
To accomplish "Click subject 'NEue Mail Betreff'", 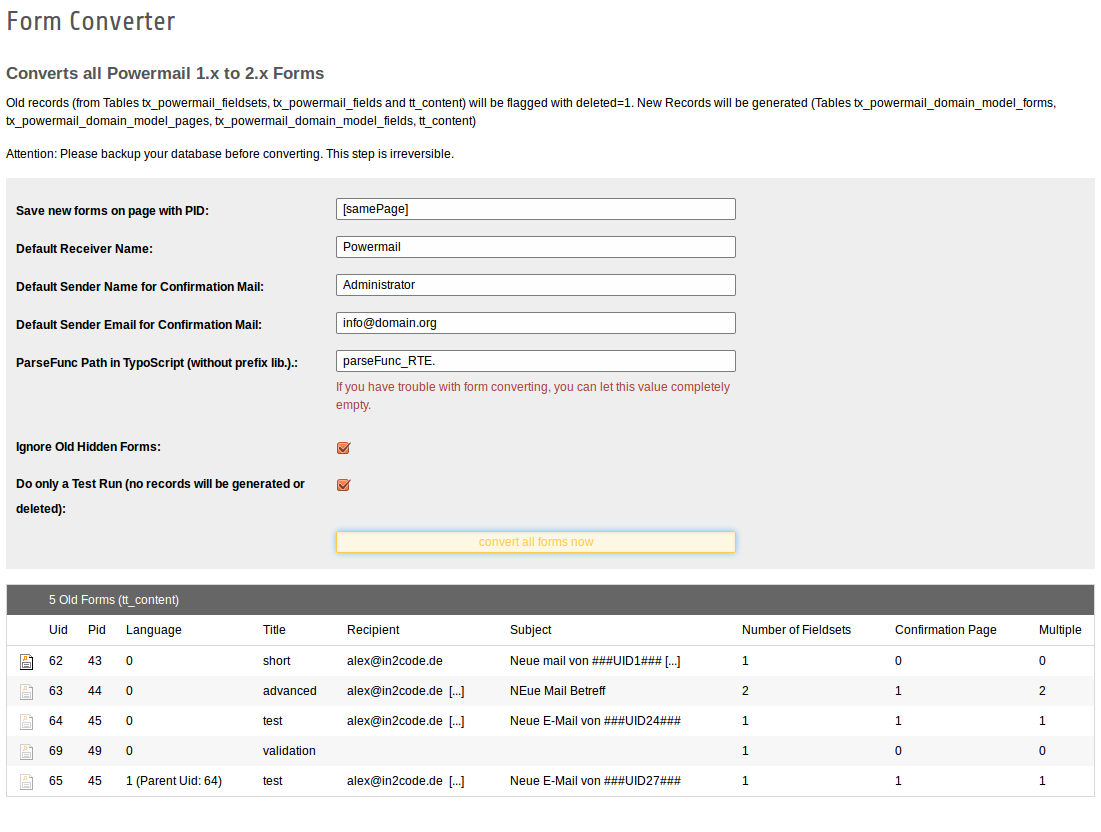I will (x=558, y=691).
